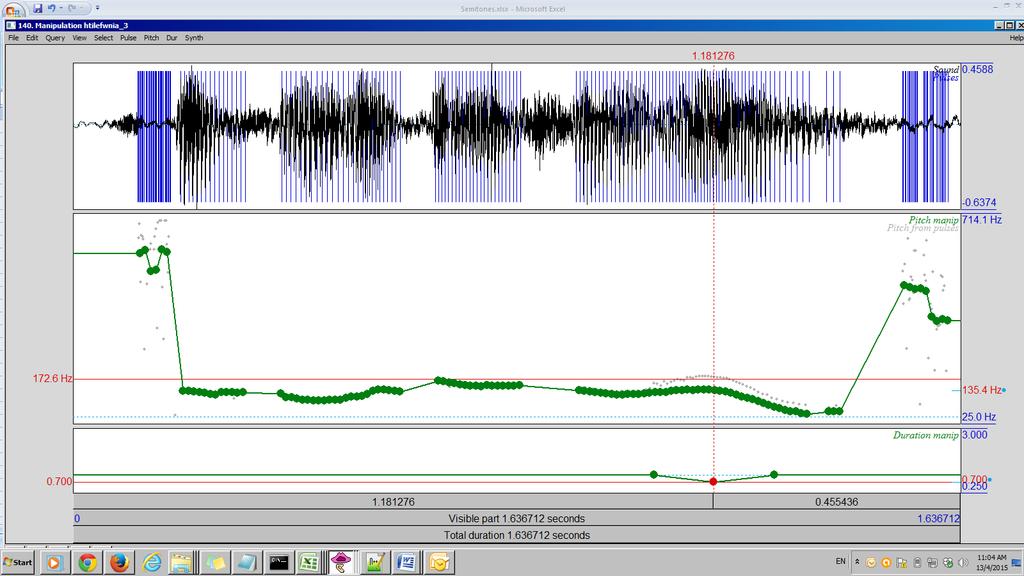Click Excel's Redo icon in quick access
The image size is (1024, 576).
(72, 8)
